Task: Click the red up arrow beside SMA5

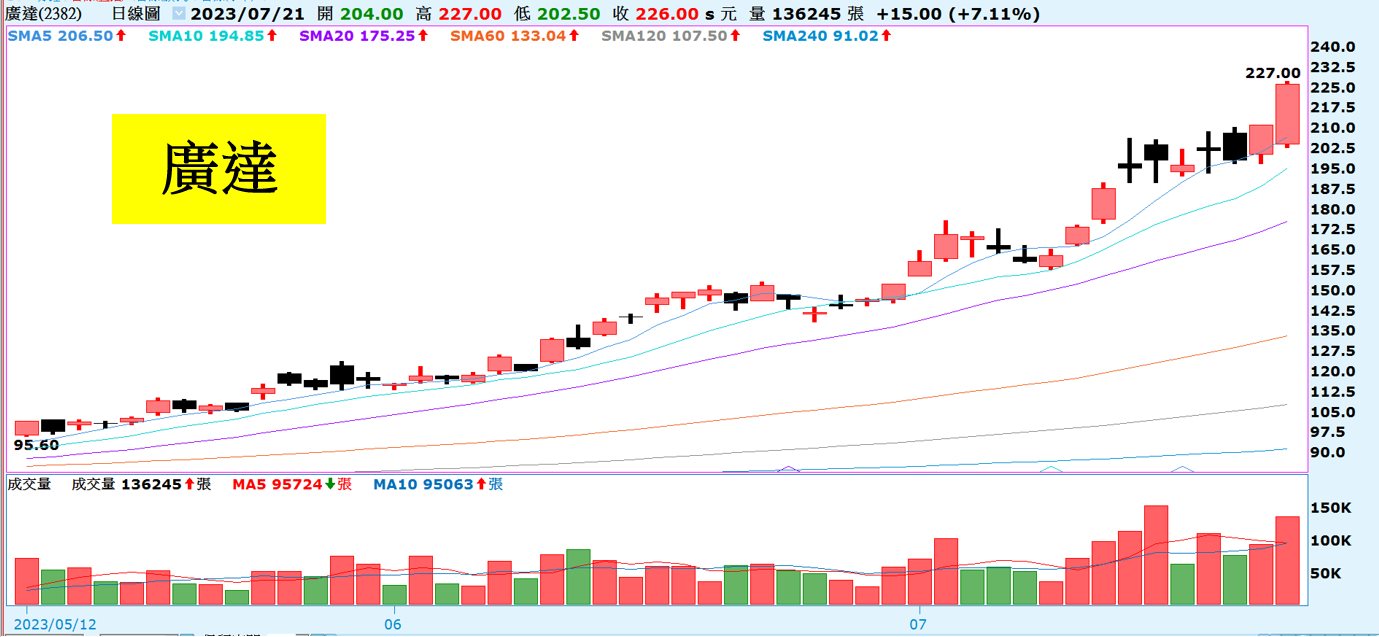Action: pos(121,36)
